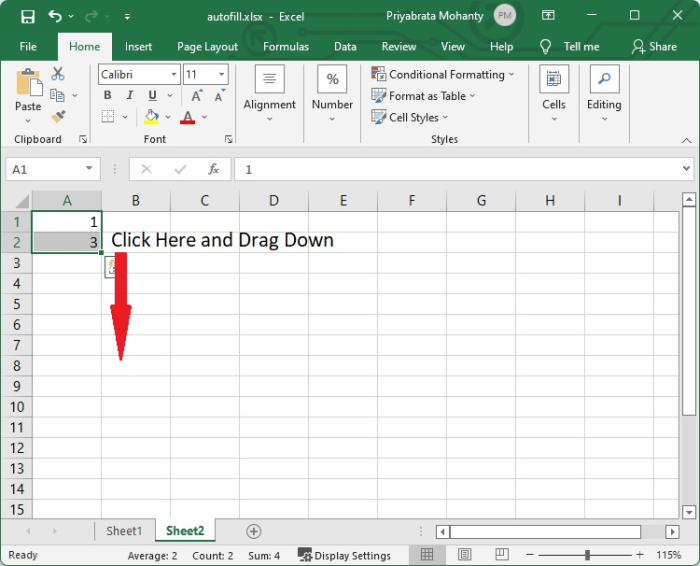Open the Help tab

(x=501, y=46)
